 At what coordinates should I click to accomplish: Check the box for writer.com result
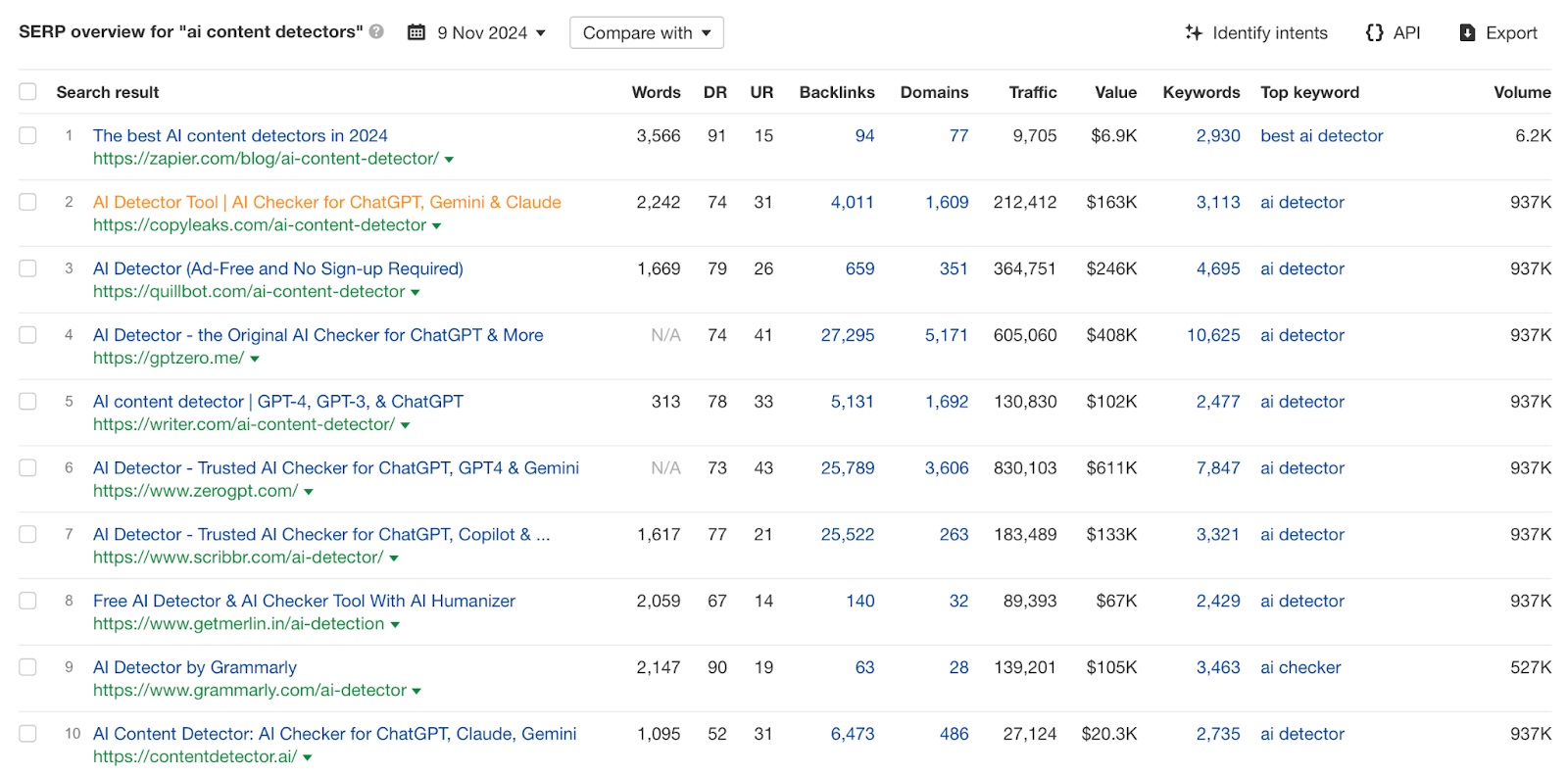[27, 402]
